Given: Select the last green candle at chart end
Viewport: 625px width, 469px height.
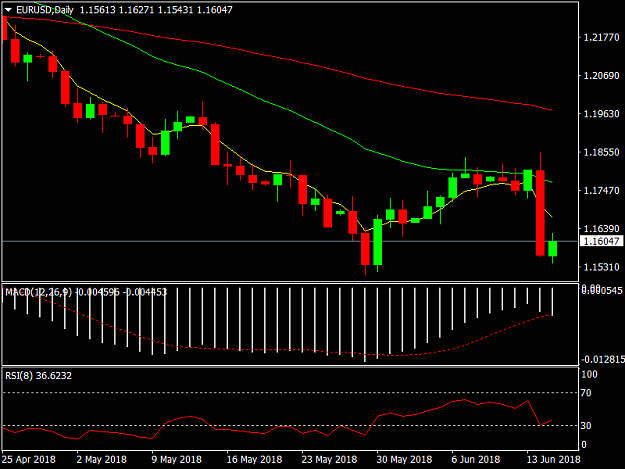Looking at the screenshot, I should tap(553, 248).
